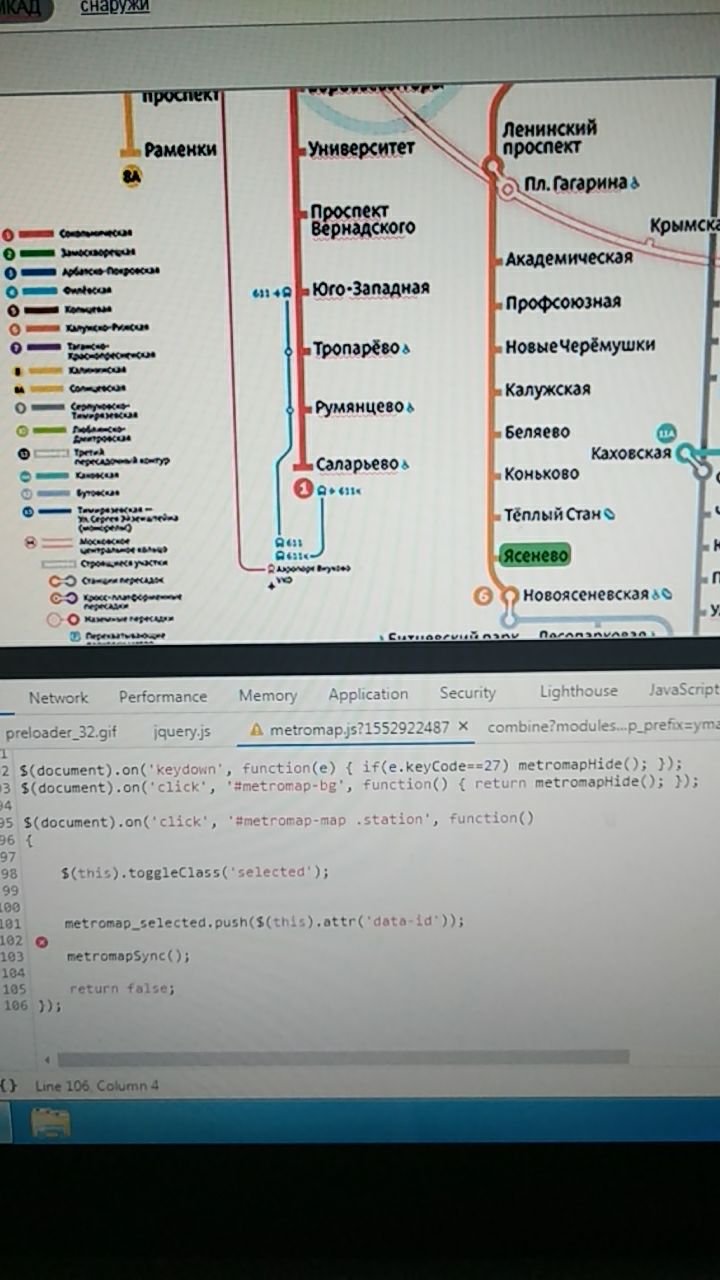The width and height of the screenshot is (720, 1280).
Task: Open File Explorer from the taskbar
Action: coord(50,1122)
